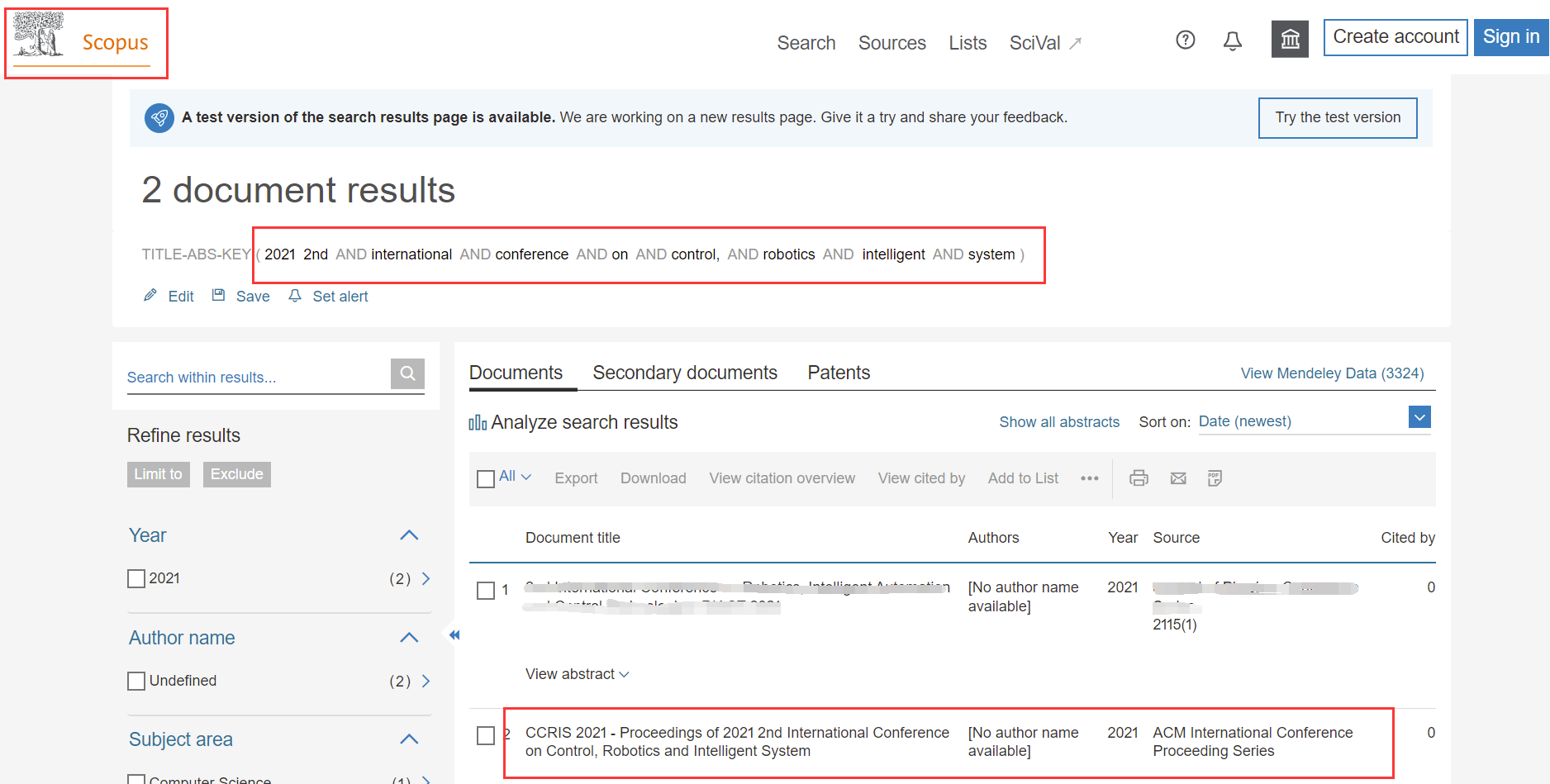Expand View abstract for document 1
This screenshot has width=1550, height=784.
pyautogui.click(x=577, y=674)
